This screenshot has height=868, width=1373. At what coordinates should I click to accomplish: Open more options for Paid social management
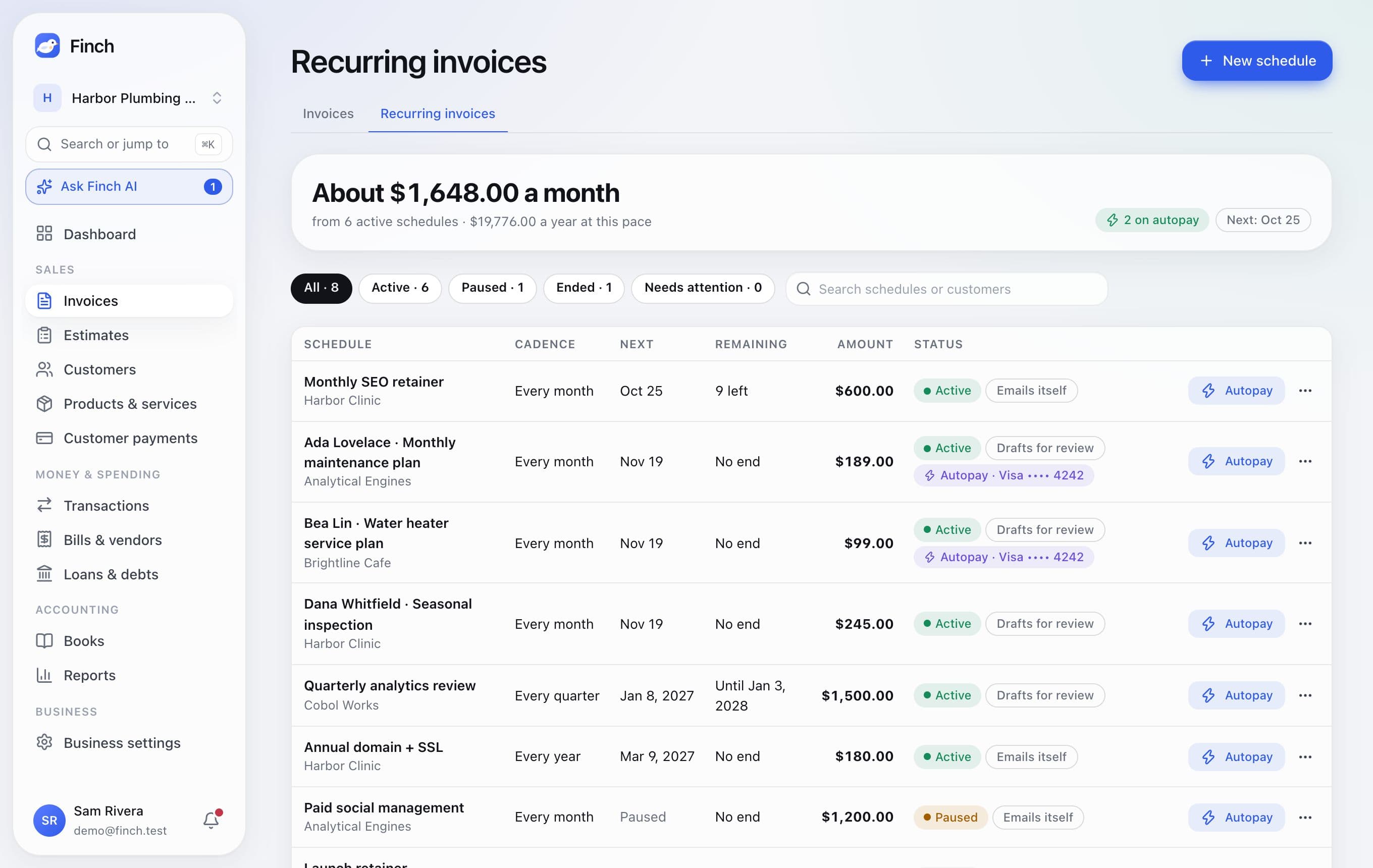1305,817
